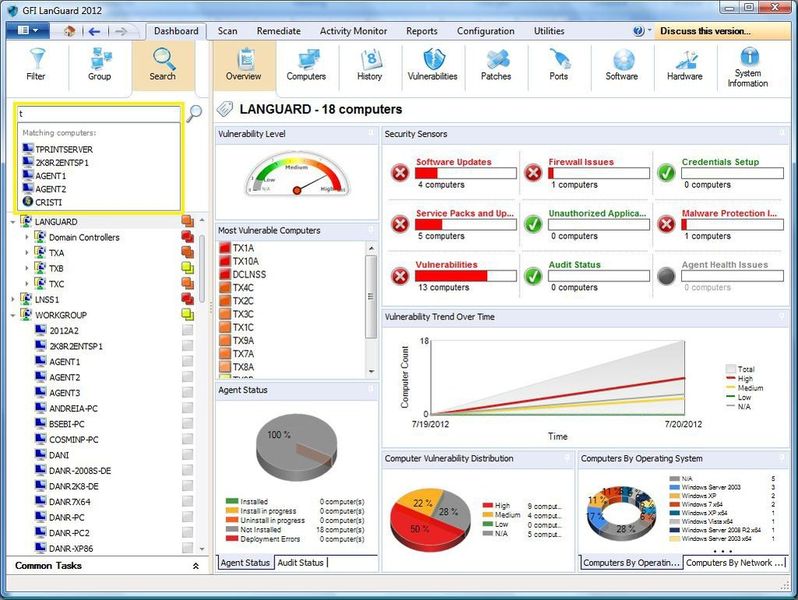This screenshot has height=600, width=798.
Task: Click the help question mark icon
Action: pyautogui.click(x=639, y=31)
